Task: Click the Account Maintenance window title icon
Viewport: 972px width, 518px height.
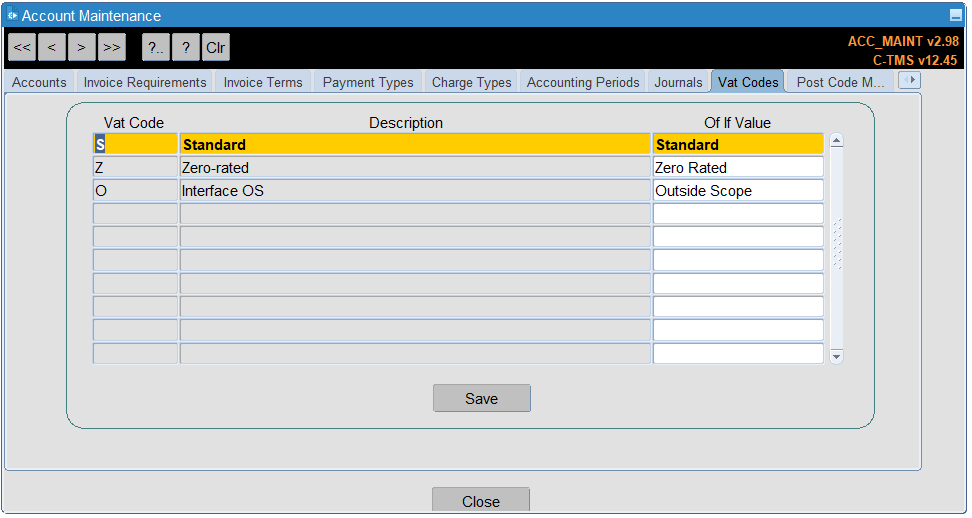Action: pos(12,15)
